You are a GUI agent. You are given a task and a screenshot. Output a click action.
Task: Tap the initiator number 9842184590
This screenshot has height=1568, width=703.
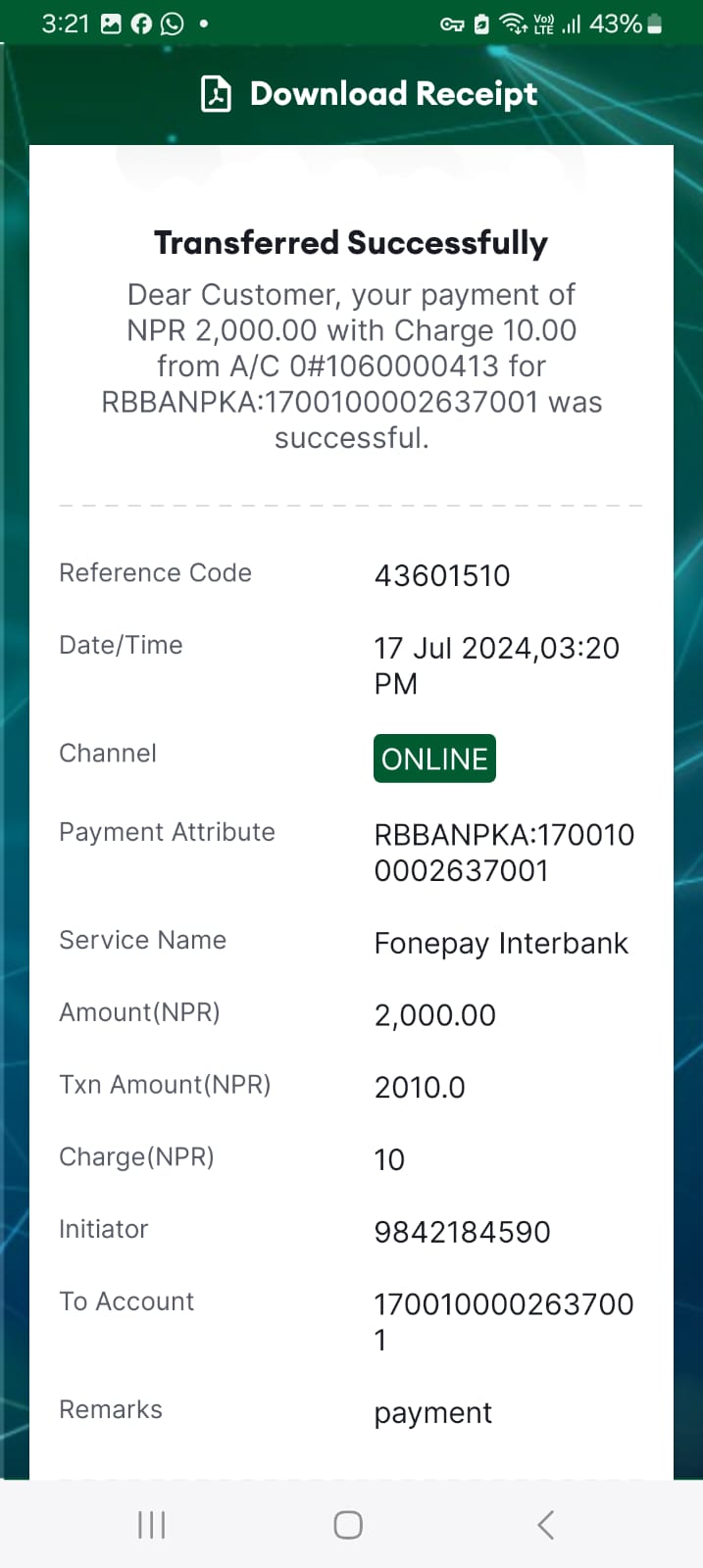point(462,1232)
